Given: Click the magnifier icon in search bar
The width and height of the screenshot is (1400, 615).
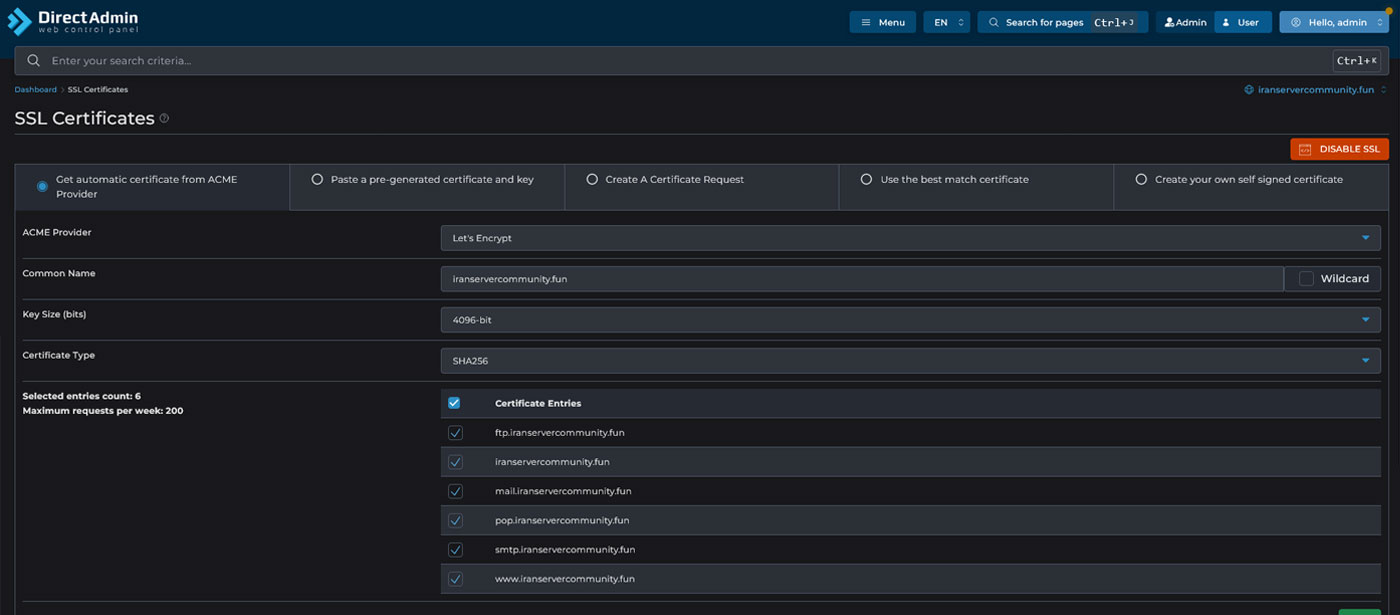Looking at the screenshot, I should (34, 61).
